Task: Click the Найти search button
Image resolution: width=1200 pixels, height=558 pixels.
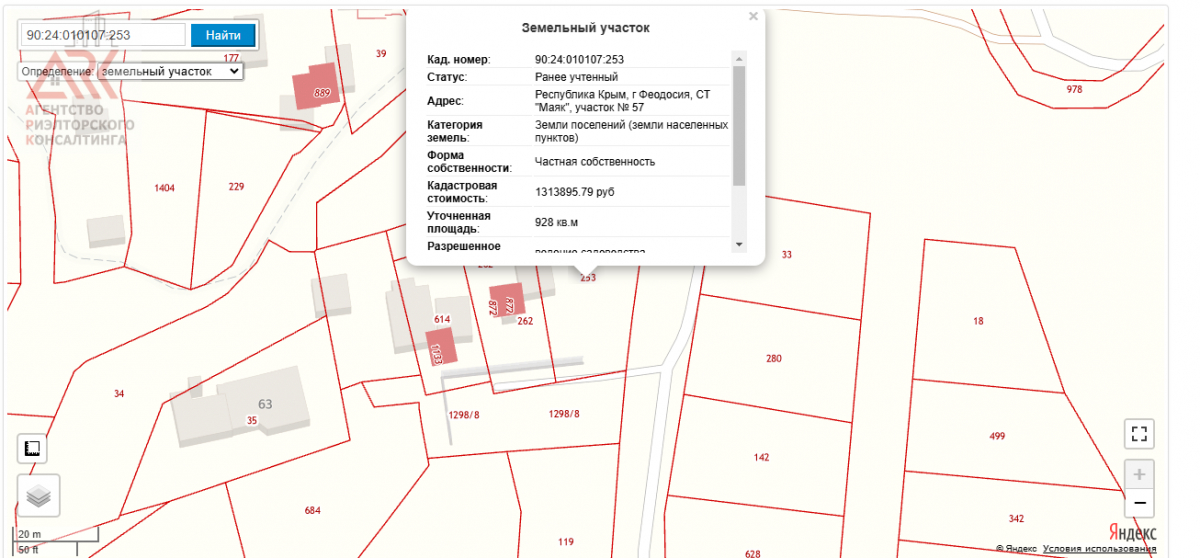Action: [x=223, y=35]
